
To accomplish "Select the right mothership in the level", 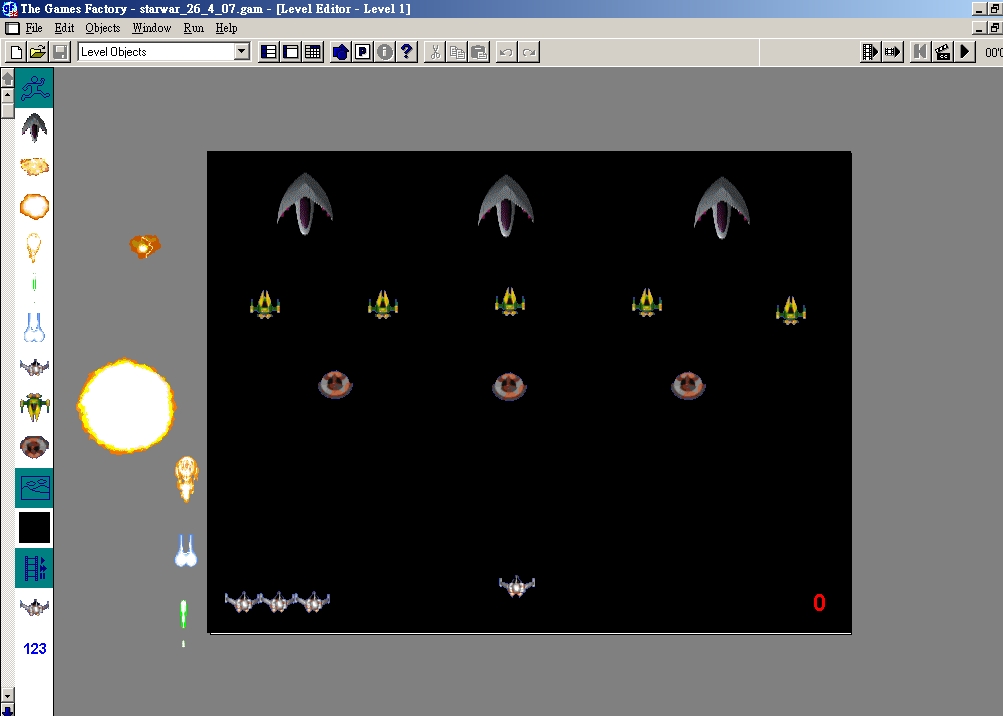I will (722, 207).
